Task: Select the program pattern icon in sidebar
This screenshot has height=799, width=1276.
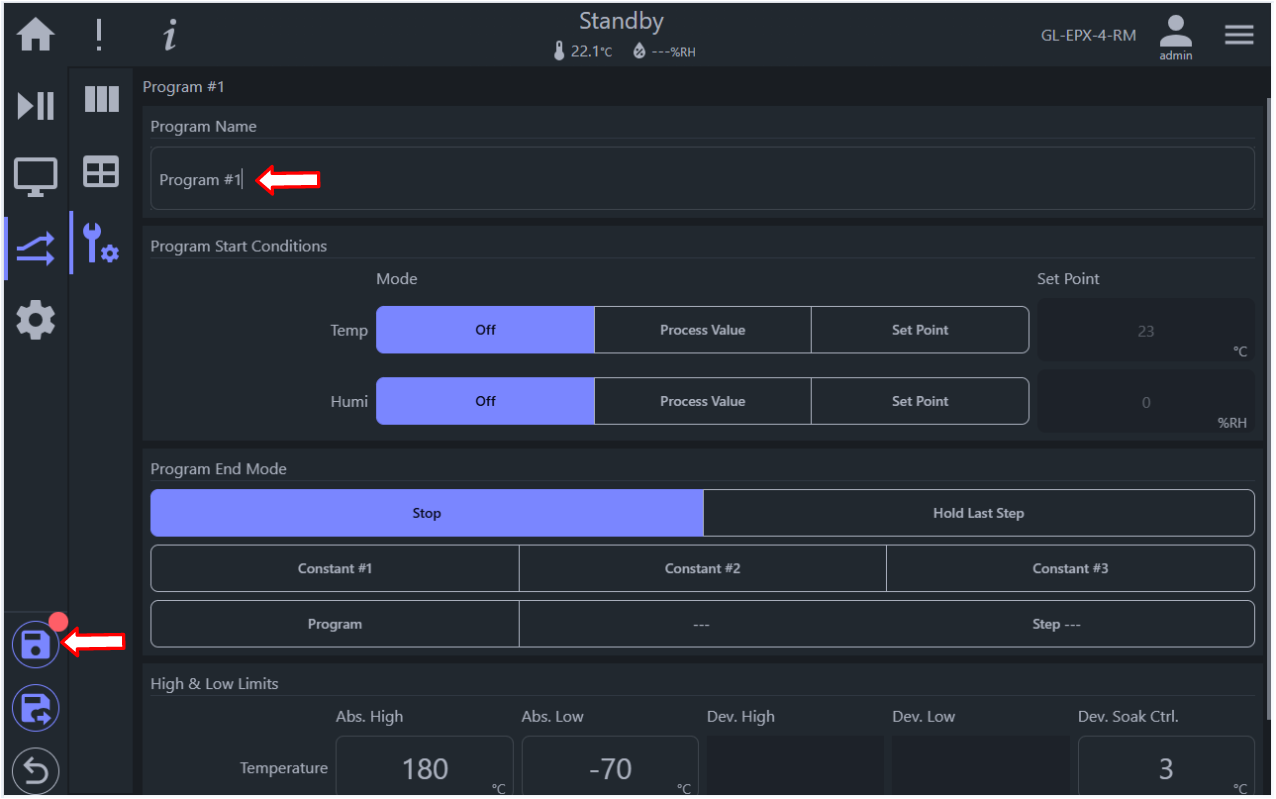Action: (36, 249)
